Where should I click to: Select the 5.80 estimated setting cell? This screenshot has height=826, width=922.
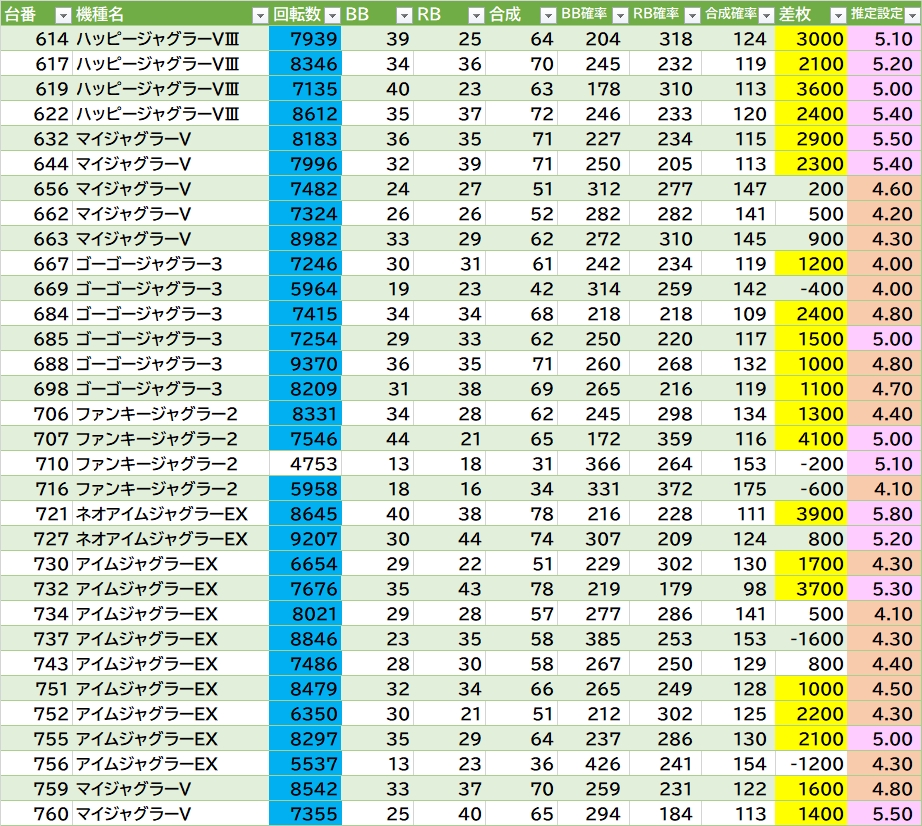[x=884, y=514]
